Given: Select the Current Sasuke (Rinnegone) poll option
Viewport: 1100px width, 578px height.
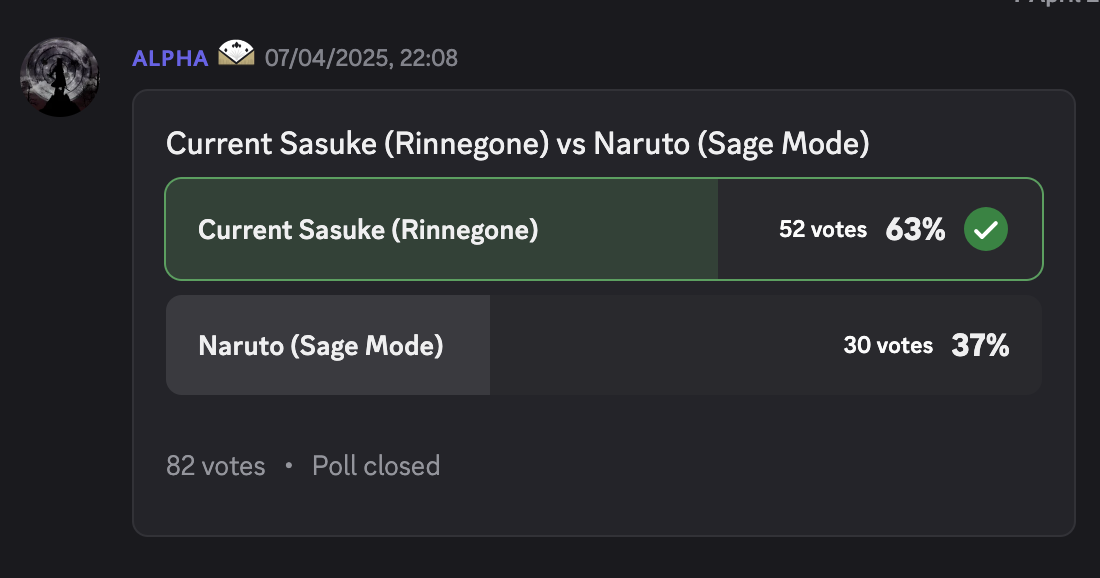Looking at the screenshot, I should coord(604,229).
